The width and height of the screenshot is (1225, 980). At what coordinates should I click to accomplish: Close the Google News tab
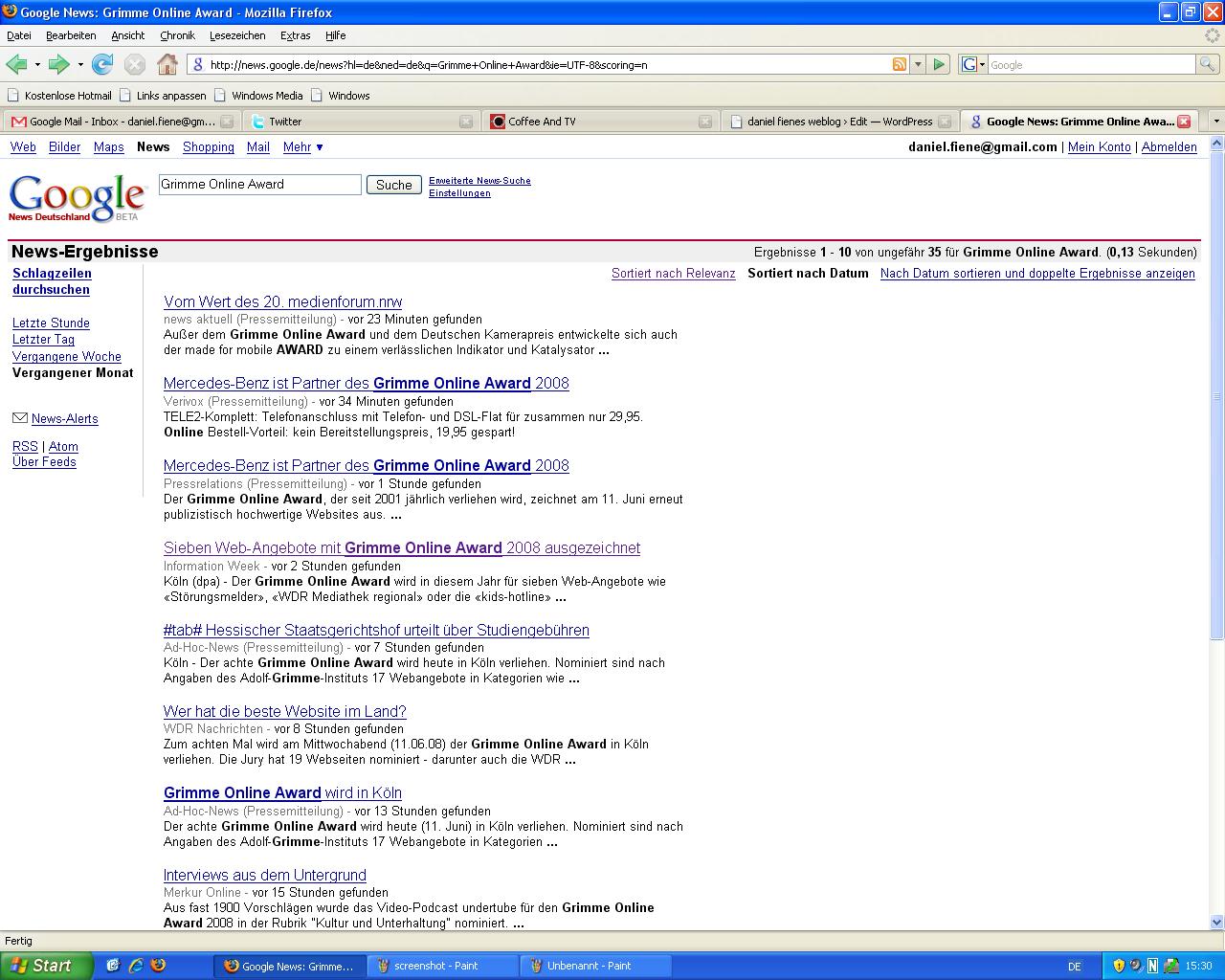click(x=1184, y=122)
